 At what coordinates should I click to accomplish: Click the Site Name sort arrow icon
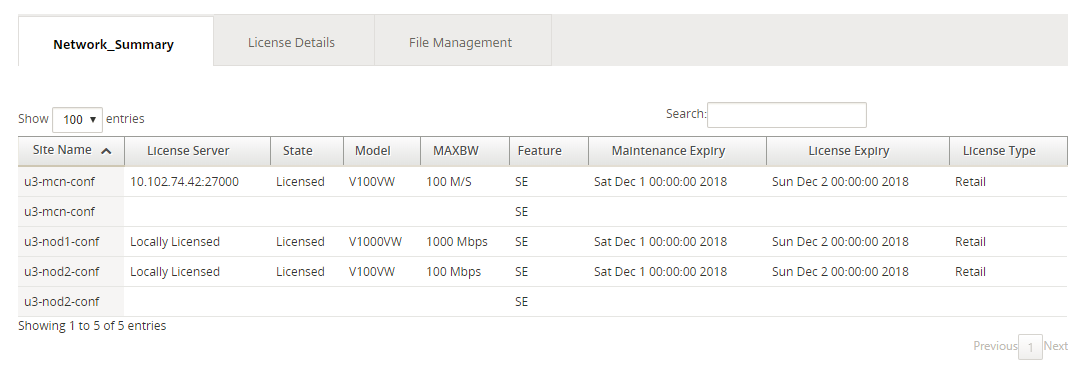(x=106, y=151)
